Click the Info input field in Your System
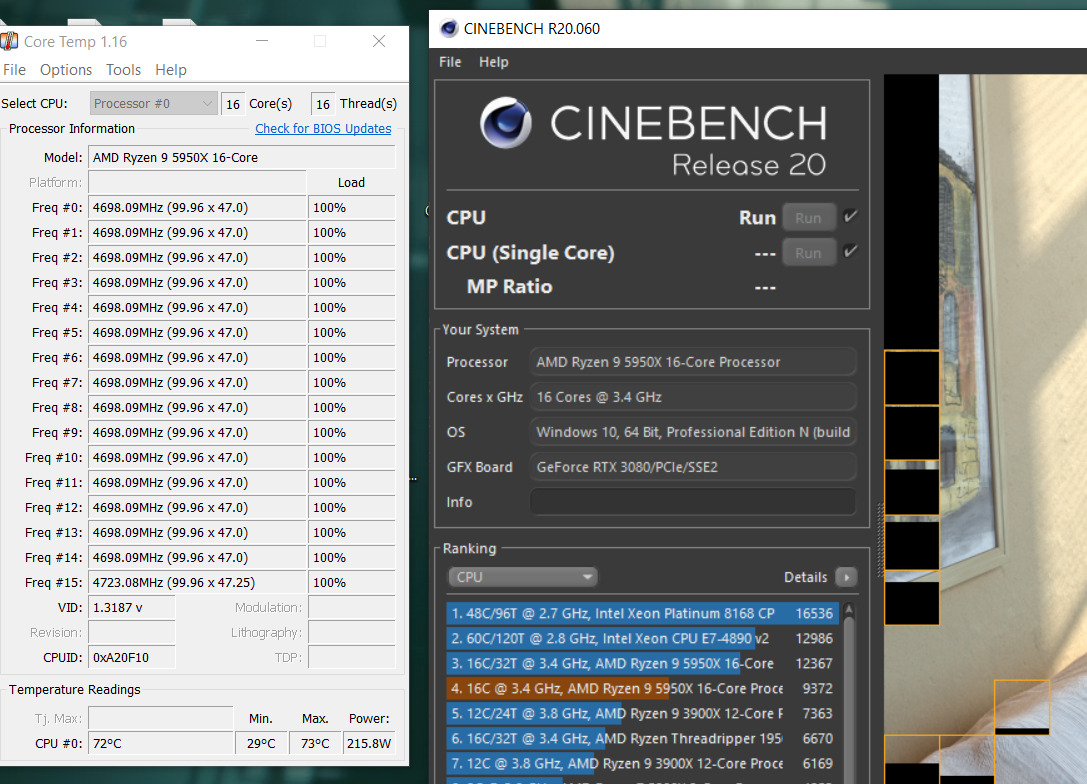This screenshot has height=784, width=1087. point(693,502)
